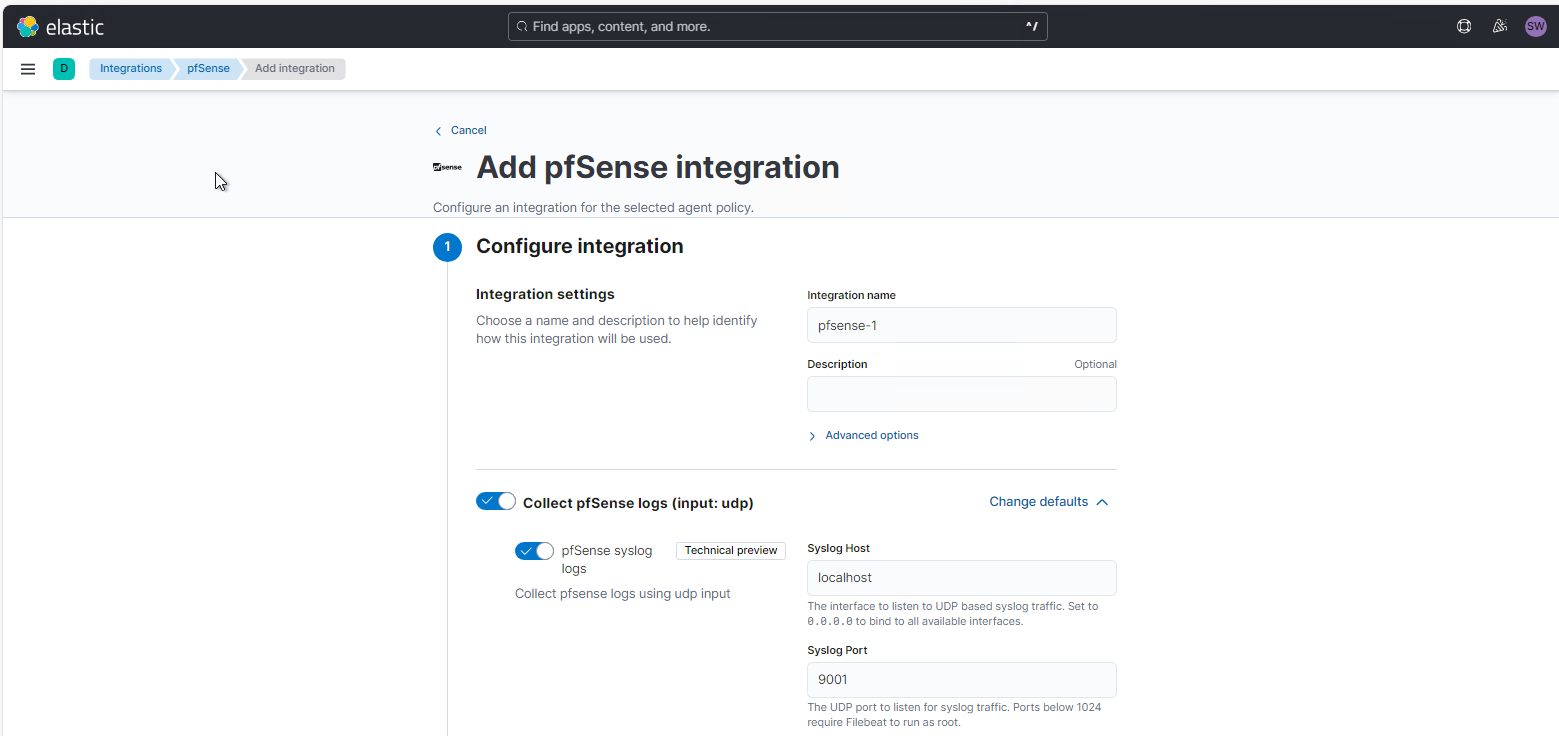This screenshot has height=736, width=1559.
Task: Open the newsfeed celebration icon
Action: [x=1499, y=27]
